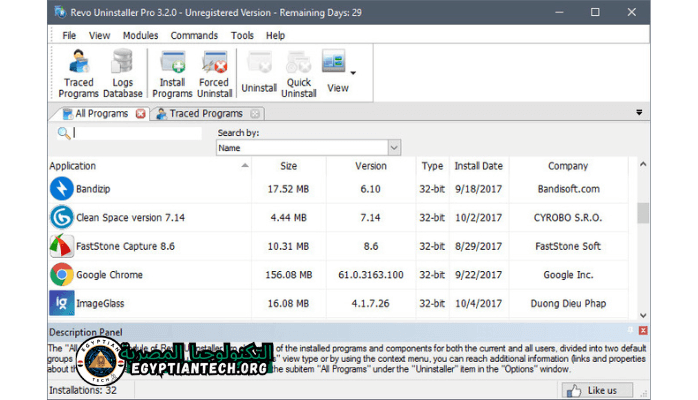This screenshot has height=400, width=698.
Task: Open the Commands menu
Action: [194, 36]
